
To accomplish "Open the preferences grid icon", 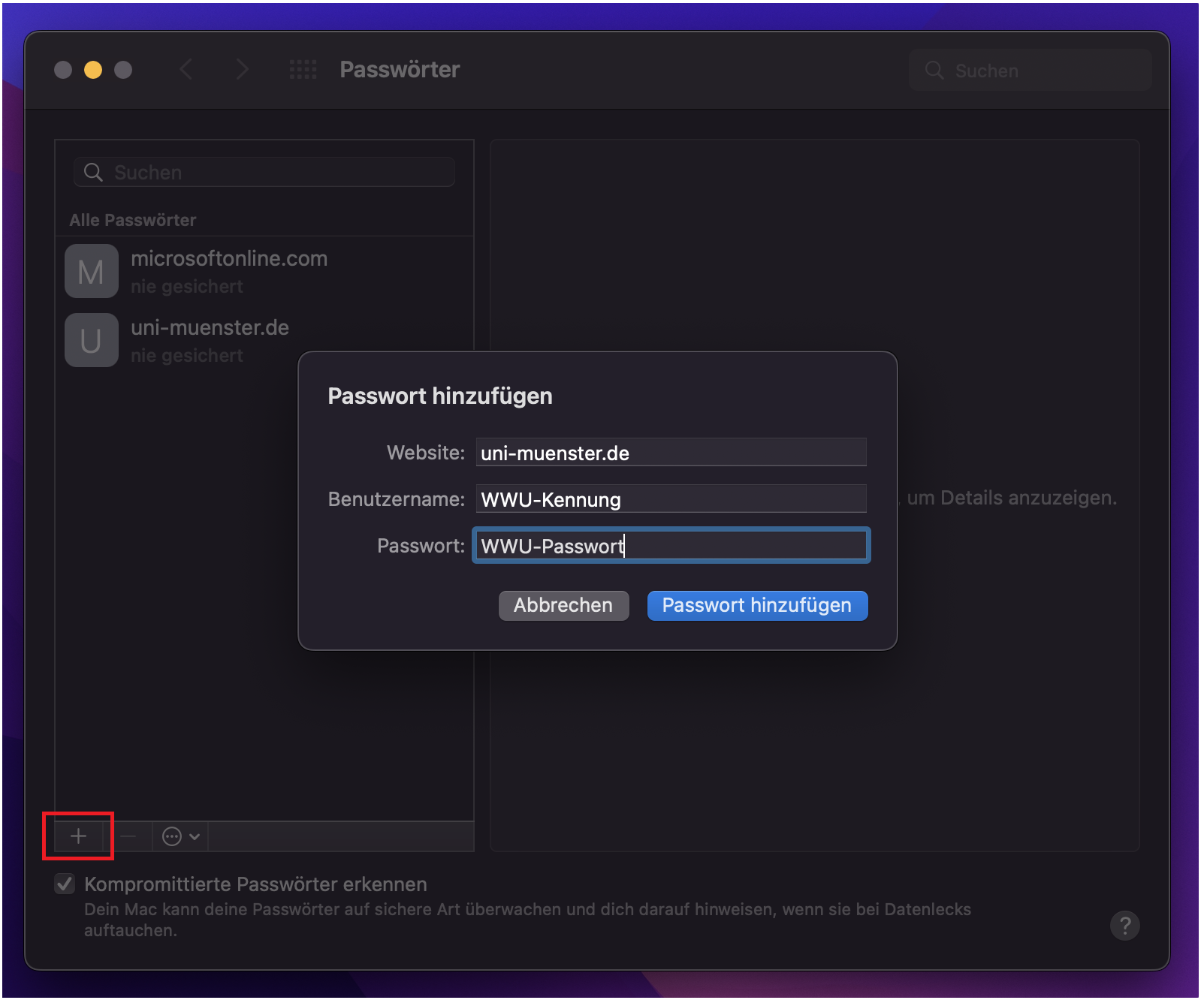I will pos(303,69).
